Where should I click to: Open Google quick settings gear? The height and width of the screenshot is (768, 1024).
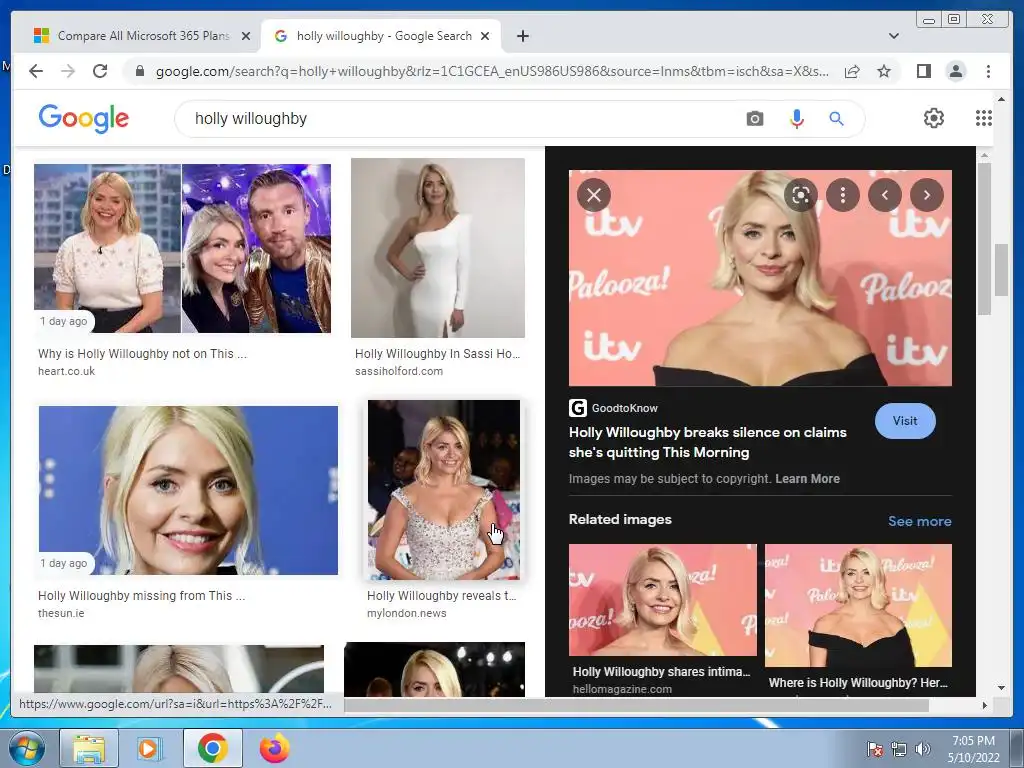tap(934, 118)
